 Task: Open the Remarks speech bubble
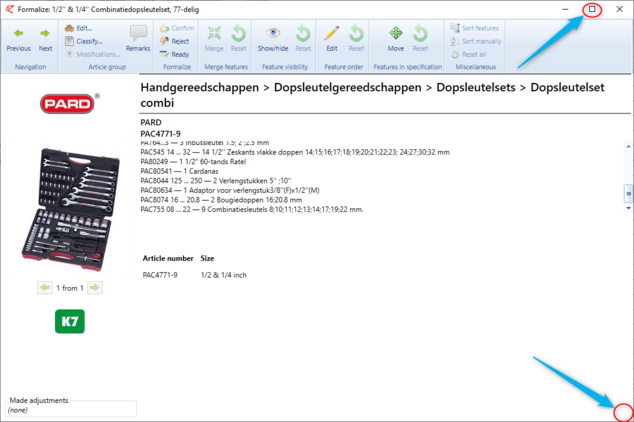point(138,39)
